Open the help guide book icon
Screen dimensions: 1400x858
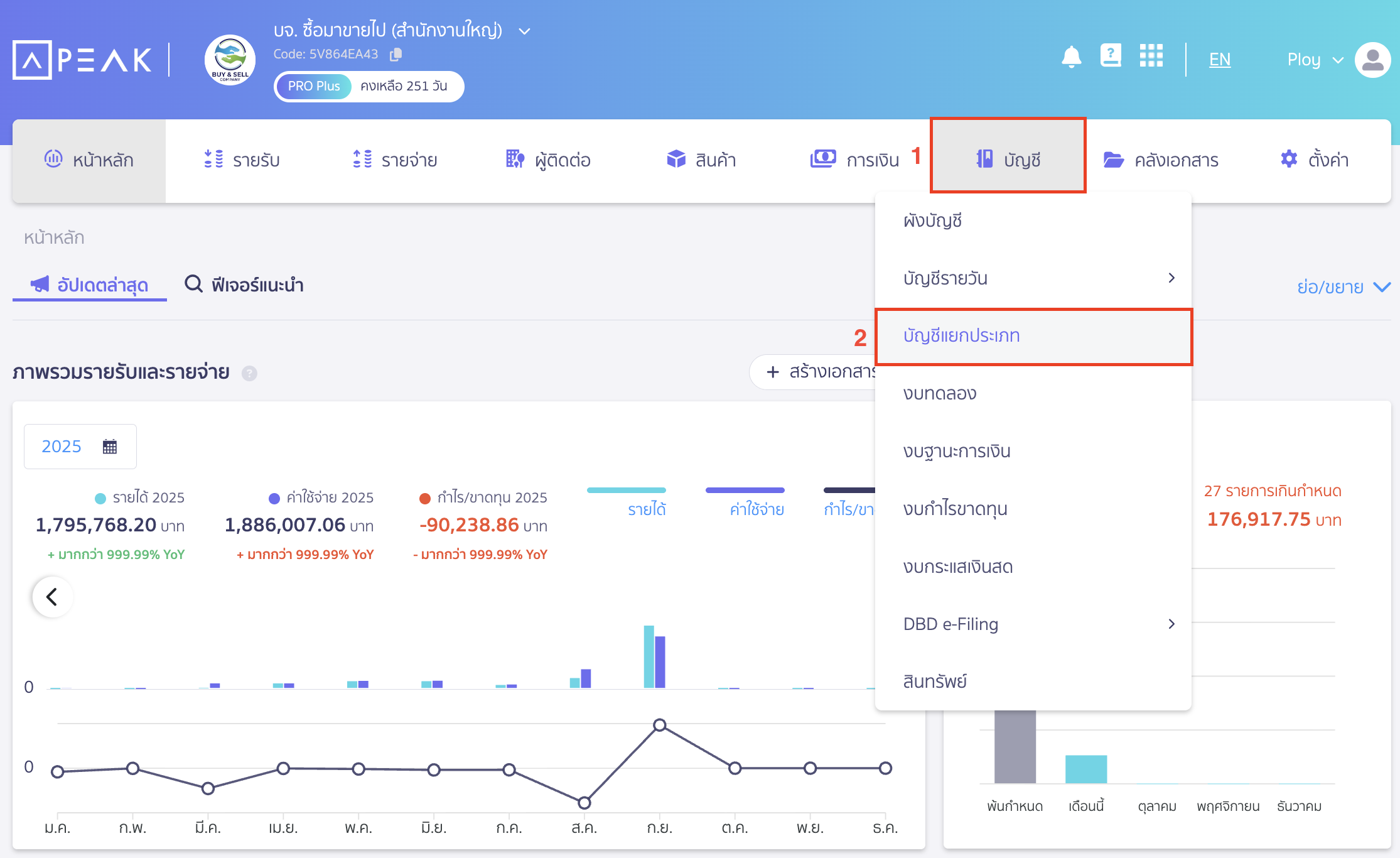click(1111, 56)
